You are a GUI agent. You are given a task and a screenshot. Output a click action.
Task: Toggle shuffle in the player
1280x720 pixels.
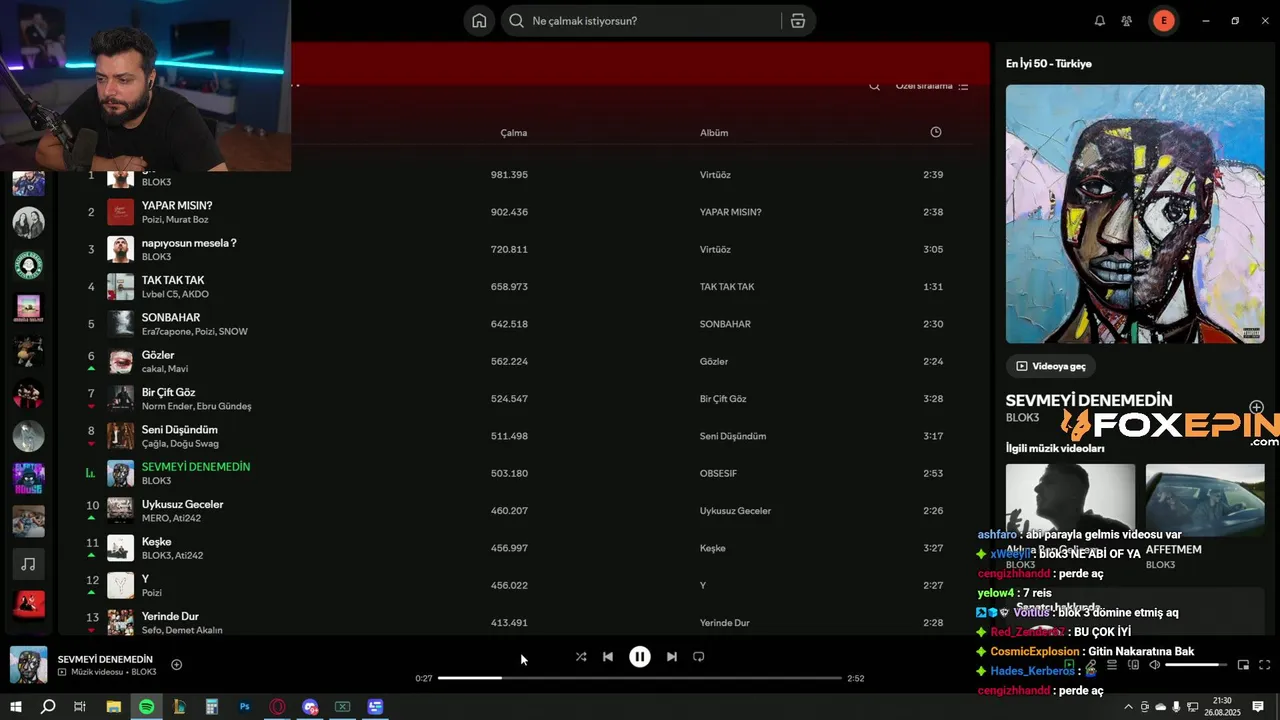coord(581,657)
